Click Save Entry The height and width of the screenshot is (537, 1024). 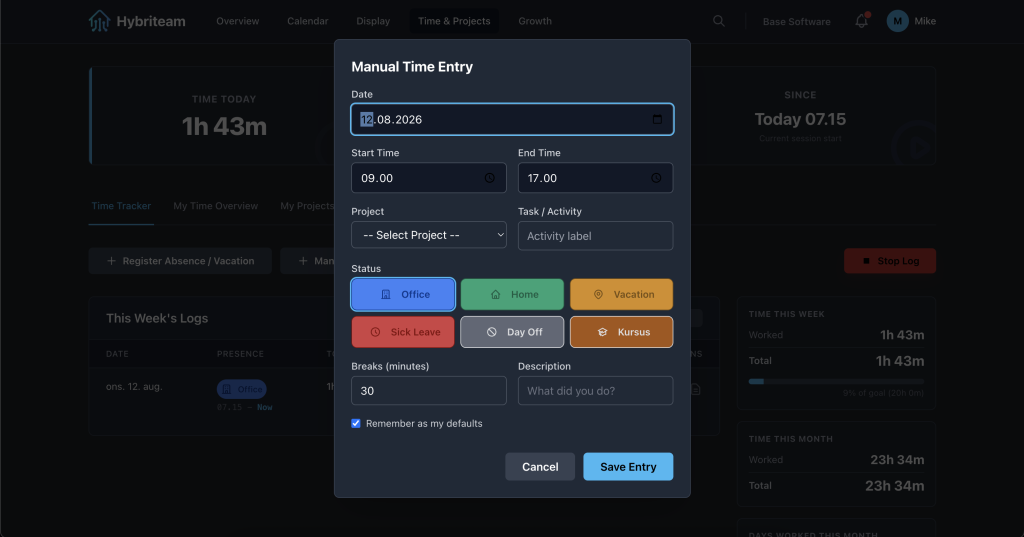(628, 466)
